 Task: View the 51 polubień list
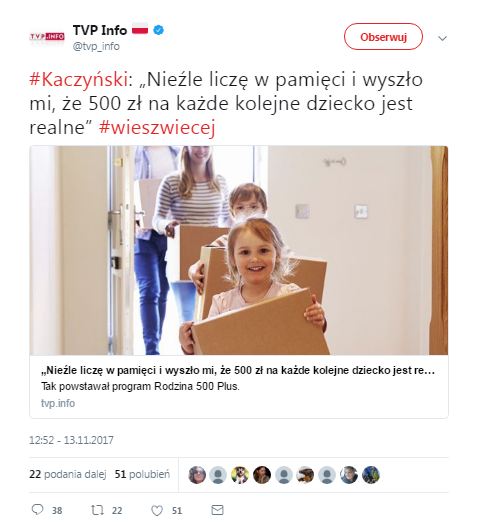[x=142, y=474]
